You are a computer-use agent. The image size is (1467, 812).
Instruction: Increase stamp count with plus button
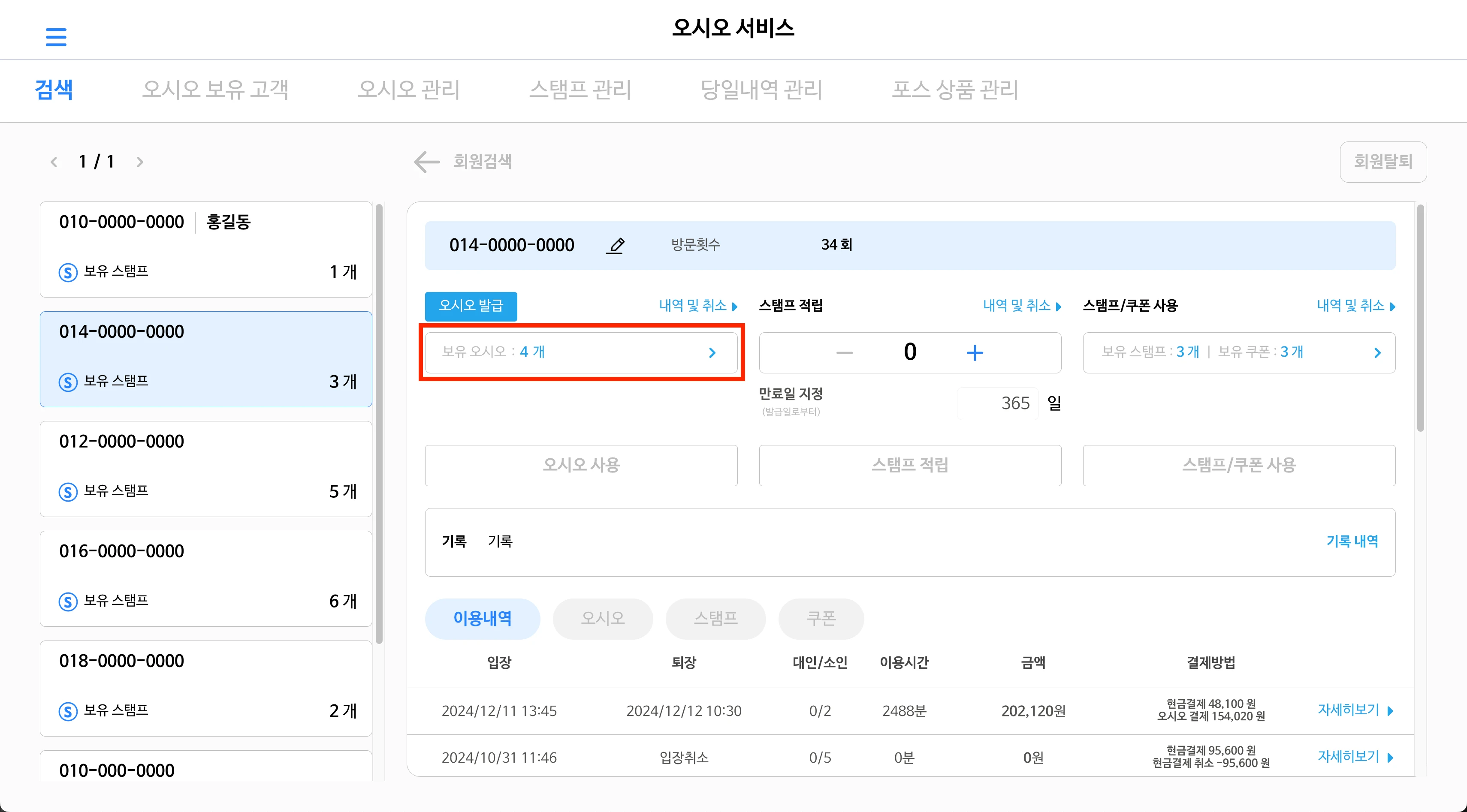(975, 353)
